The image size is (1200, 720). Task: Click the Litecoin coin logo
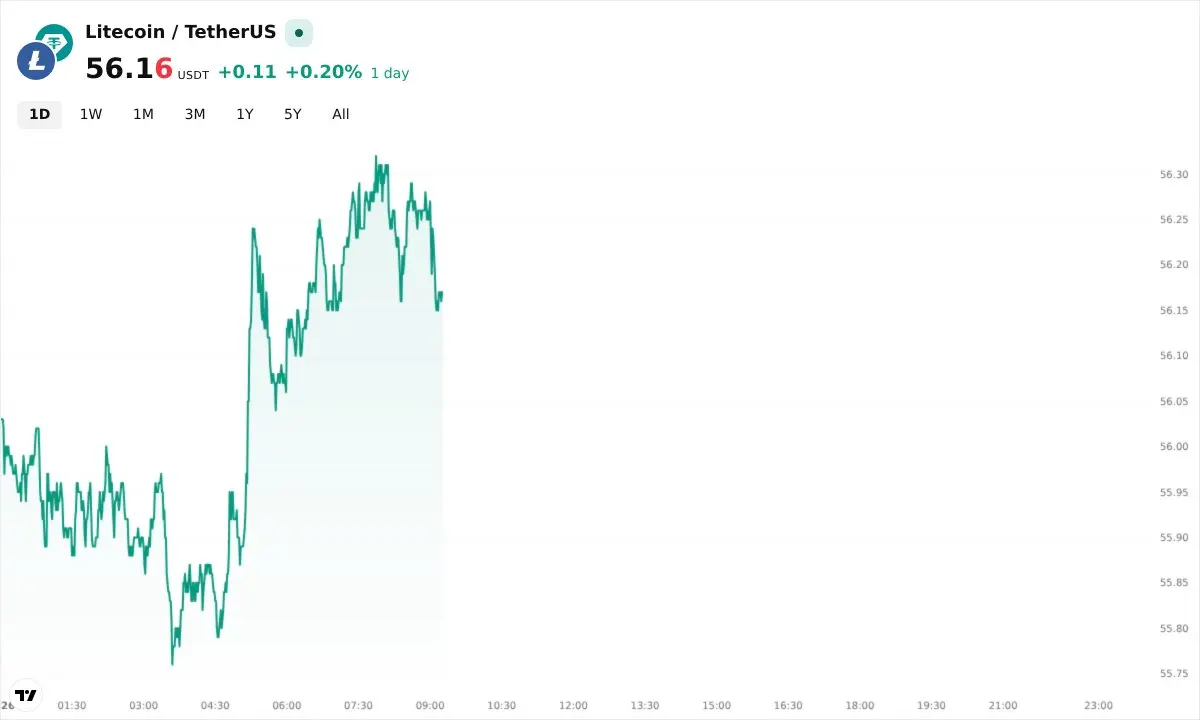click(36, 62)
